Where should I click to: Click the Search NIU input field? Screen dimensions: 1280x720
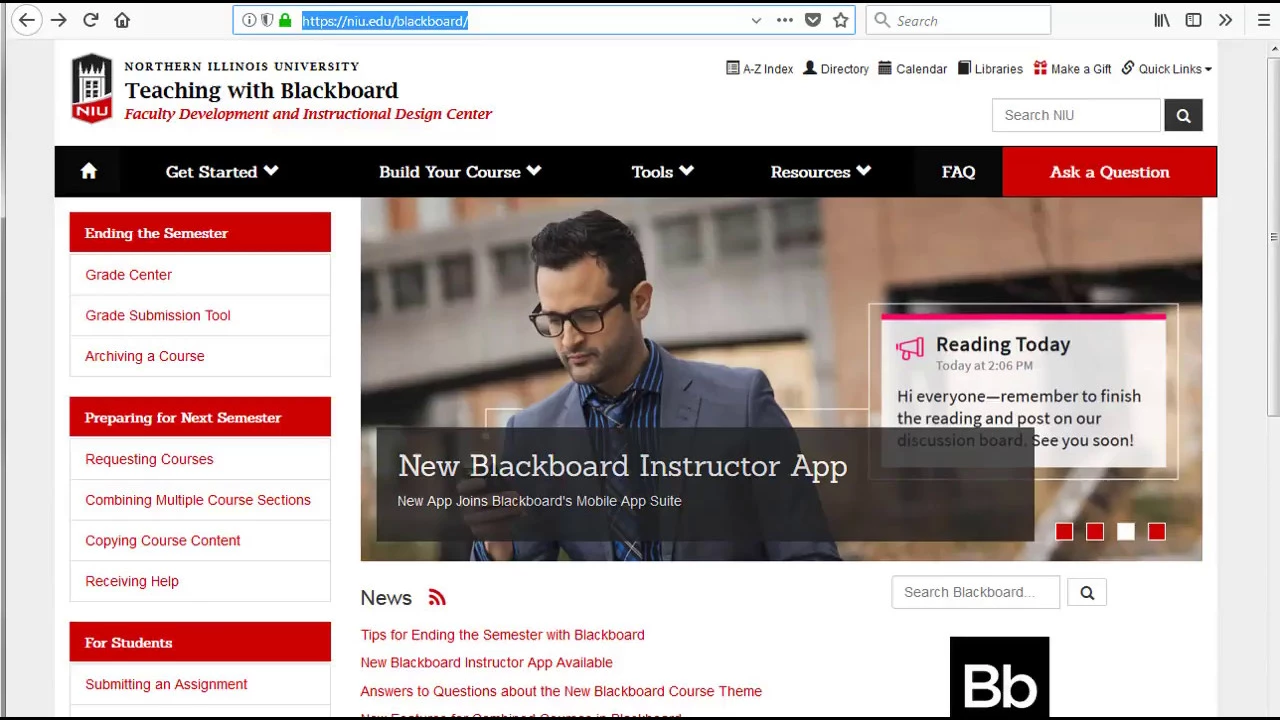click(1076, 115)
